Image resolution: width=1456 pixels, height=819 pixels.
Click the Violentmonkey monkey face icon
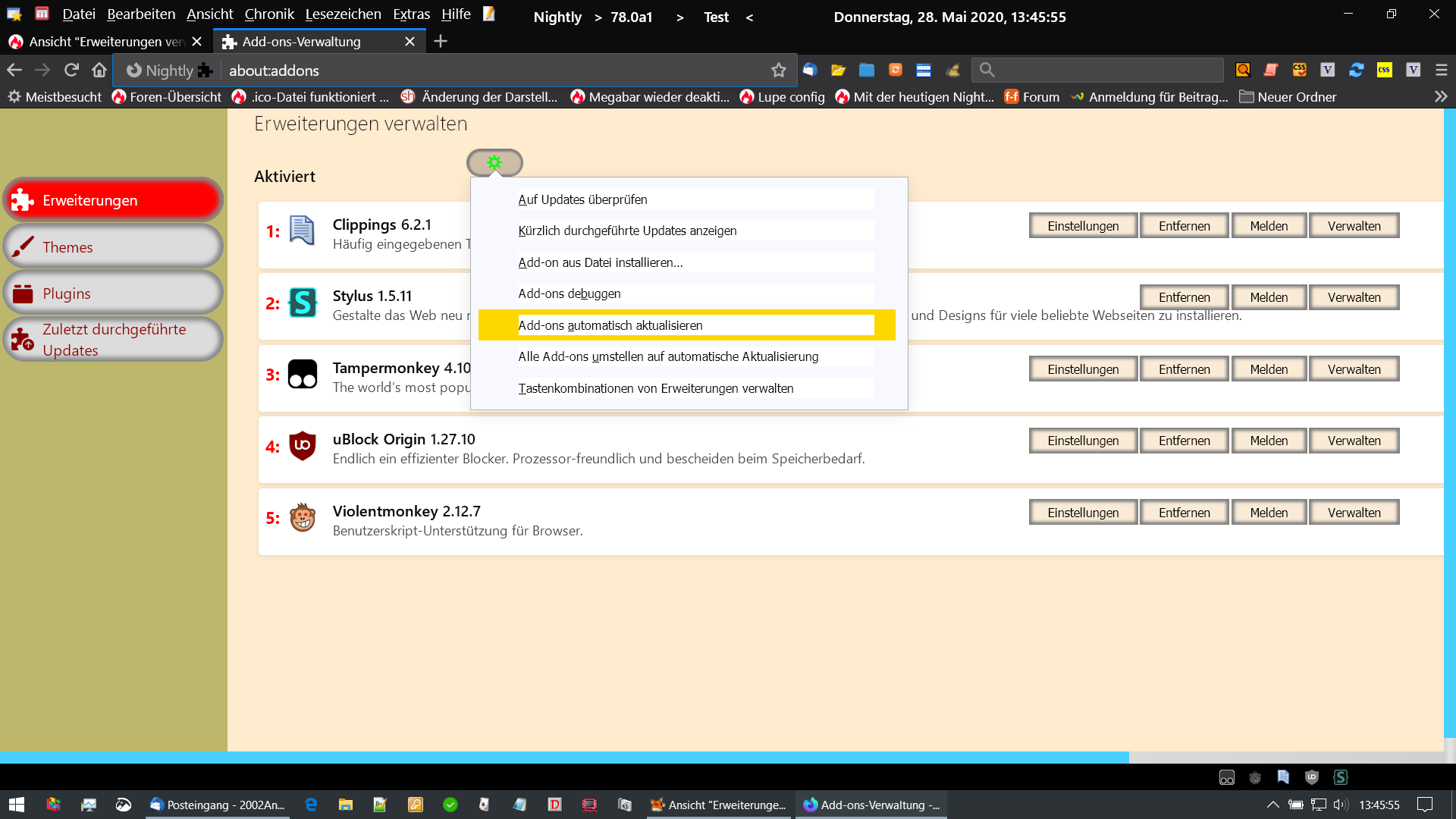303,518
